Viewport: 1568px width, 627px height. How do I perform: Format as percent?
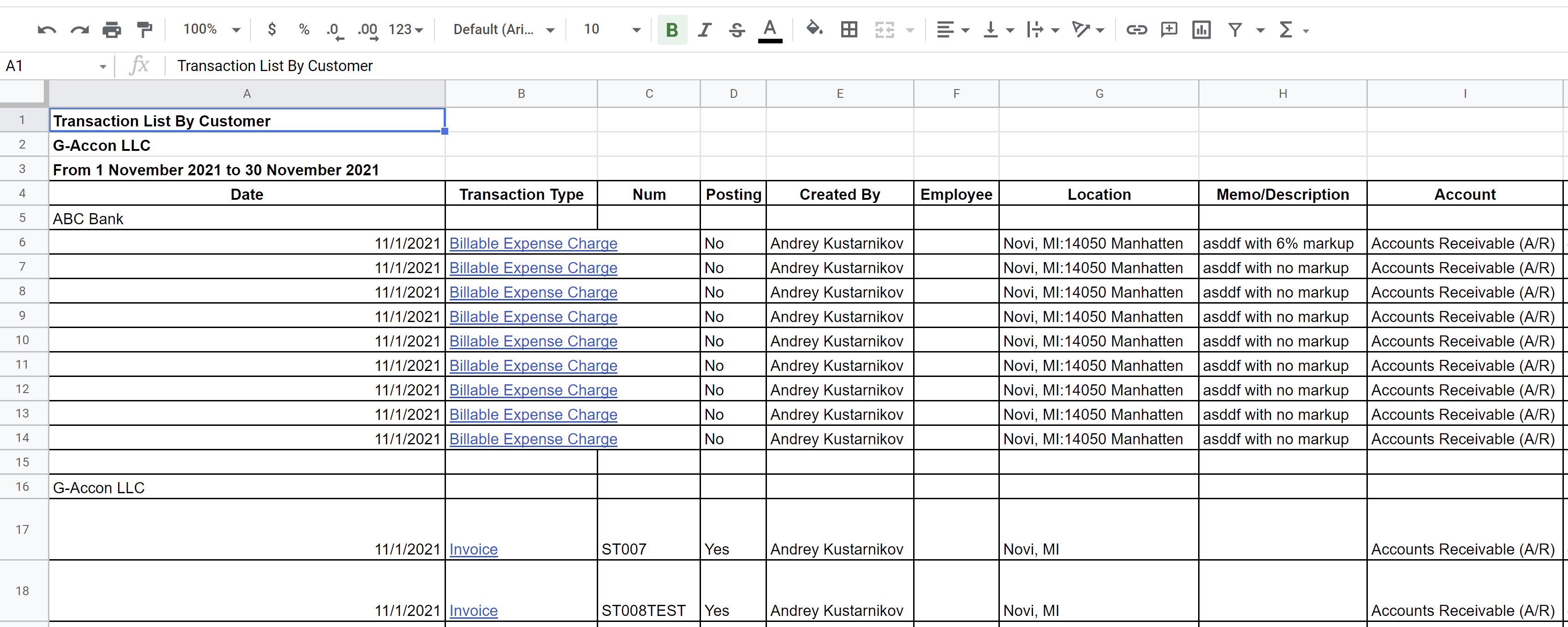pyautogui.click(x=304, y=29)
